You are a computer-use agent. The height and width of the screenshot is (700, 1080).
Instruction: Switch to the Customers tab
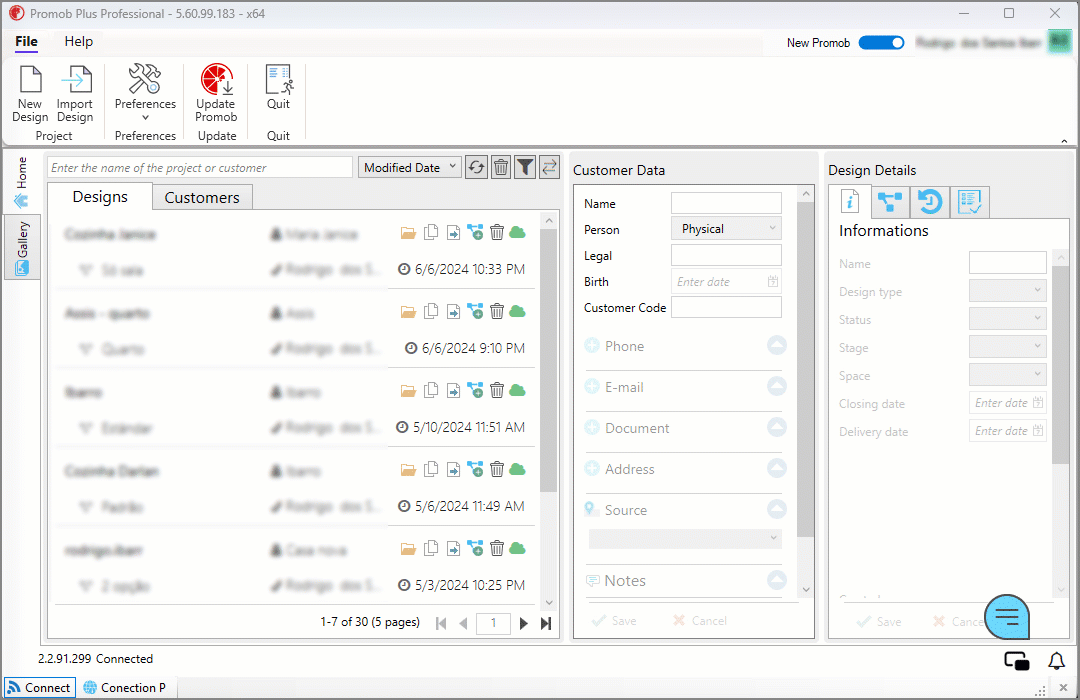(x=202, y=198)
